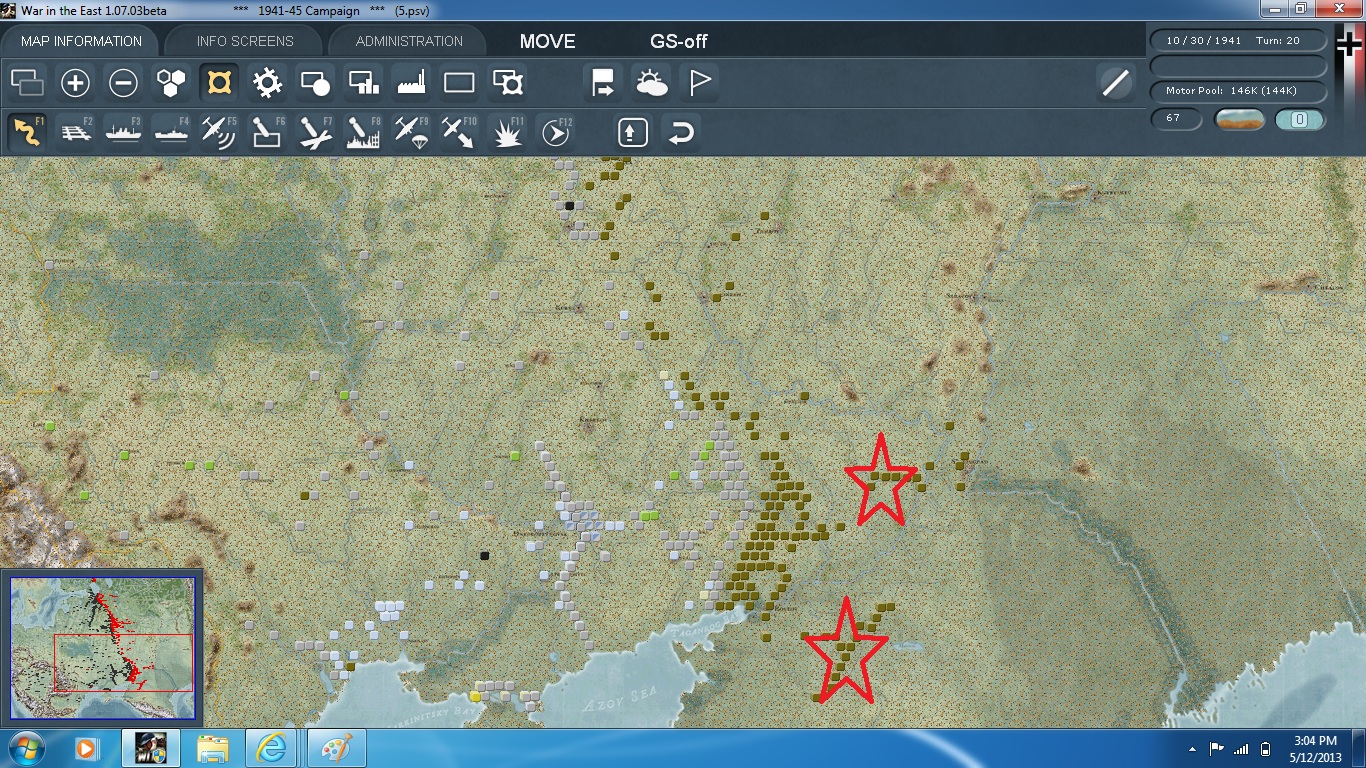Select the F4 amphibious transport mode
1366x768 pixels.
[171, 132]
